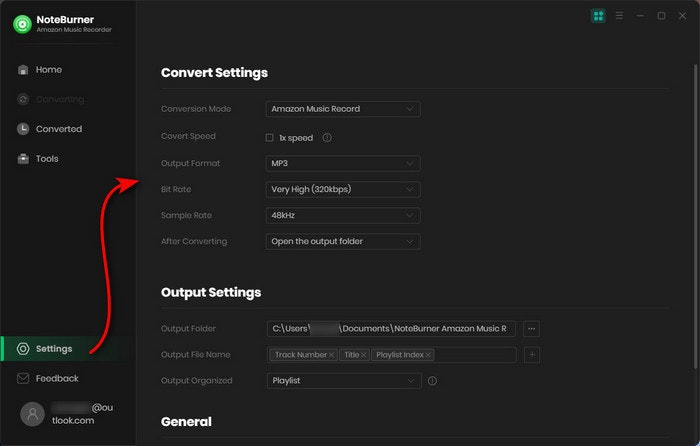Viewport: 700px width, 446px height.
Task: Enable the 1x speed checkbox
Action: click(269, 138)
